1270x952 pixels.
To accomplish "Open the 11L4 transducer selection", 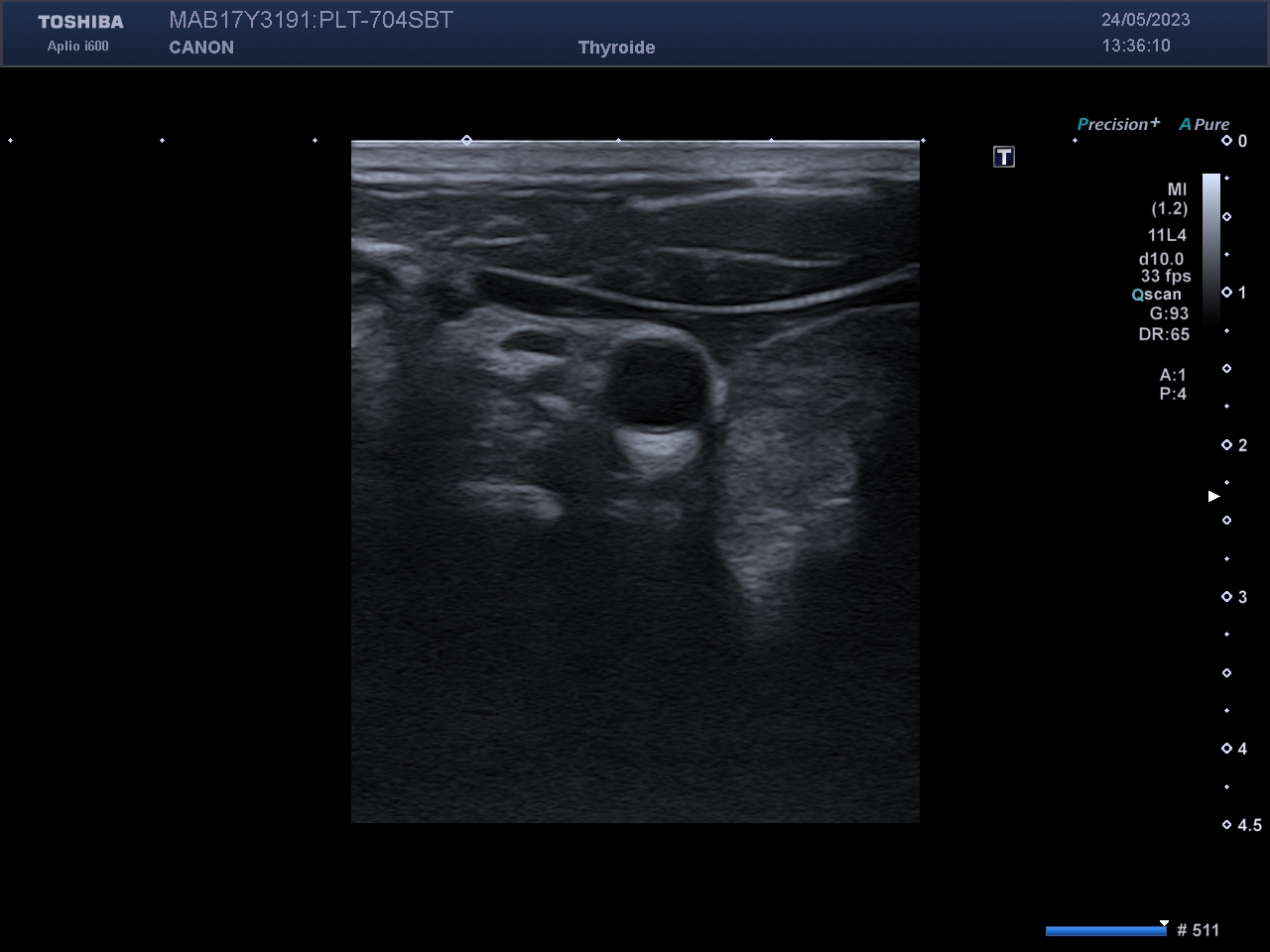I will [1167, 235].
